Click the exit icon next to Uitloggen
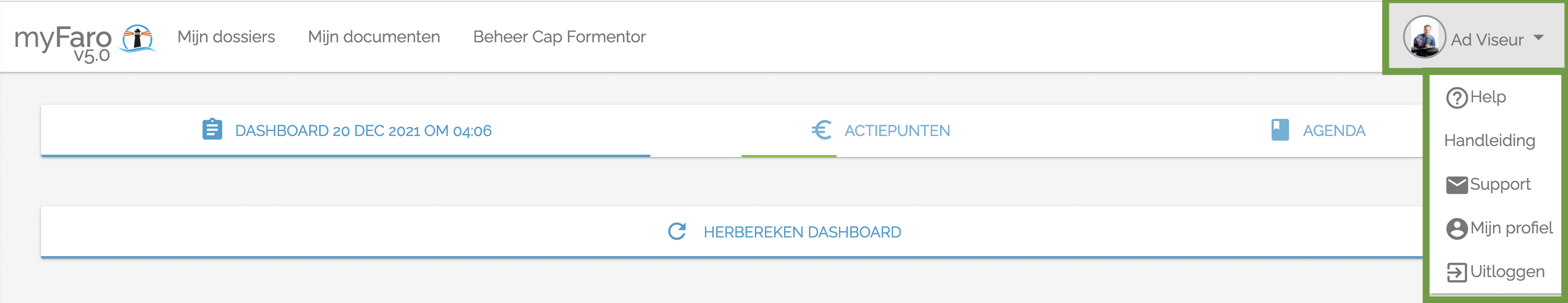 [1457, 272]
